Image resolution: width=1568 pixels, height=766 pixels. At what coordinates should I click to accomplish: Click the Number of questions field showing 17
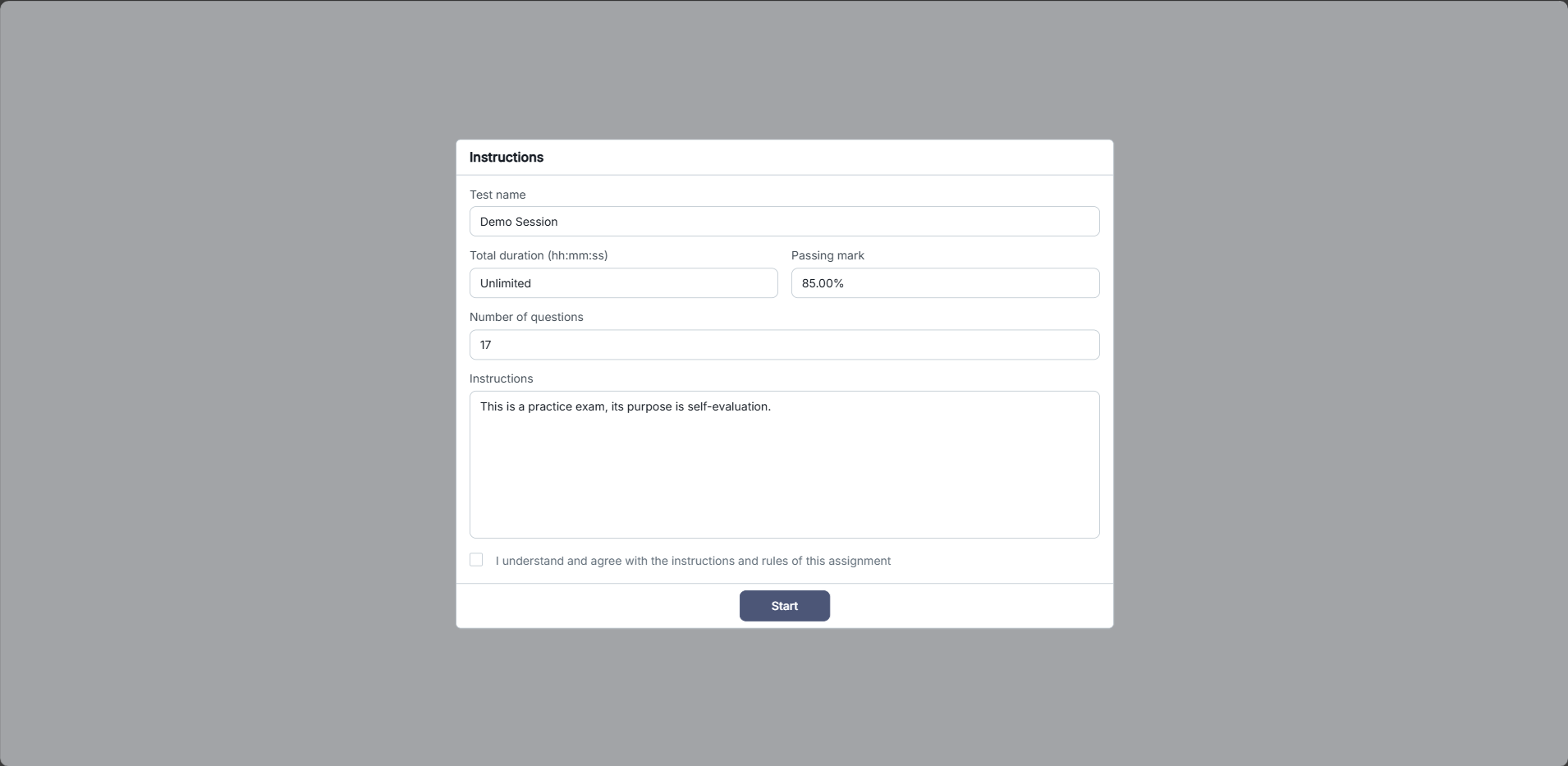click(x=784, y=345)
